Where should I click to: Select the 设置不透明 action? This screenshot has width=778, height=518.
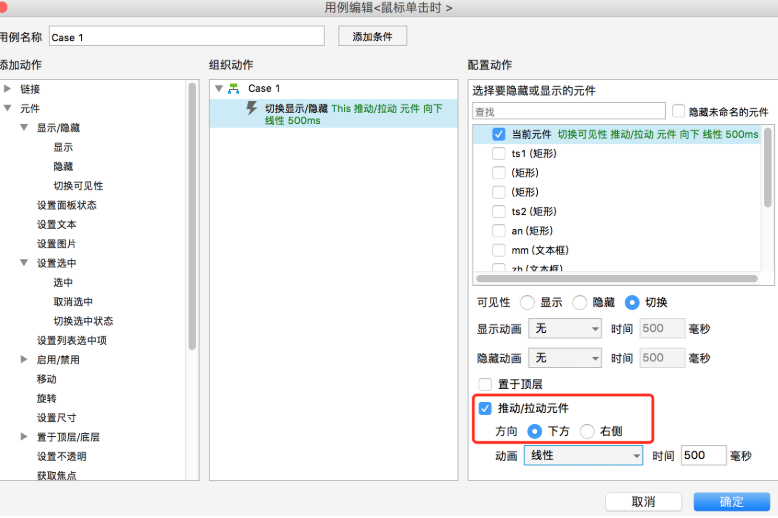(62, 456)
